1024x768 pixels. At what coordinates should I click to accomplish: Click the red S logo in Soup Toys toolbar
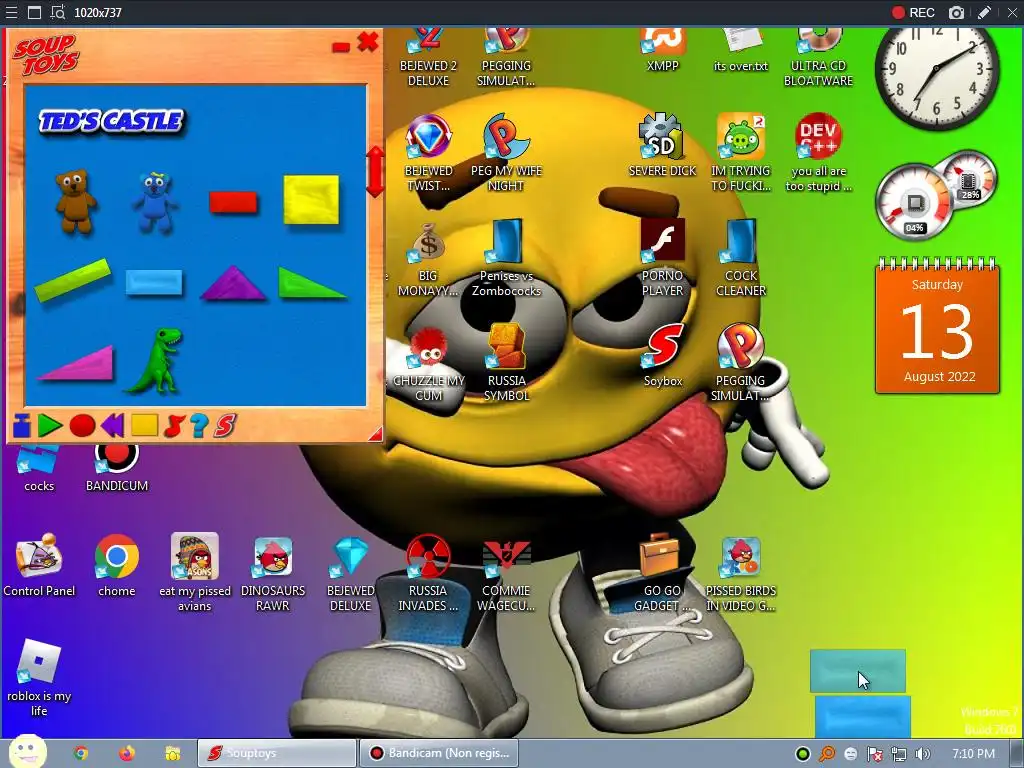click(225, 426)
